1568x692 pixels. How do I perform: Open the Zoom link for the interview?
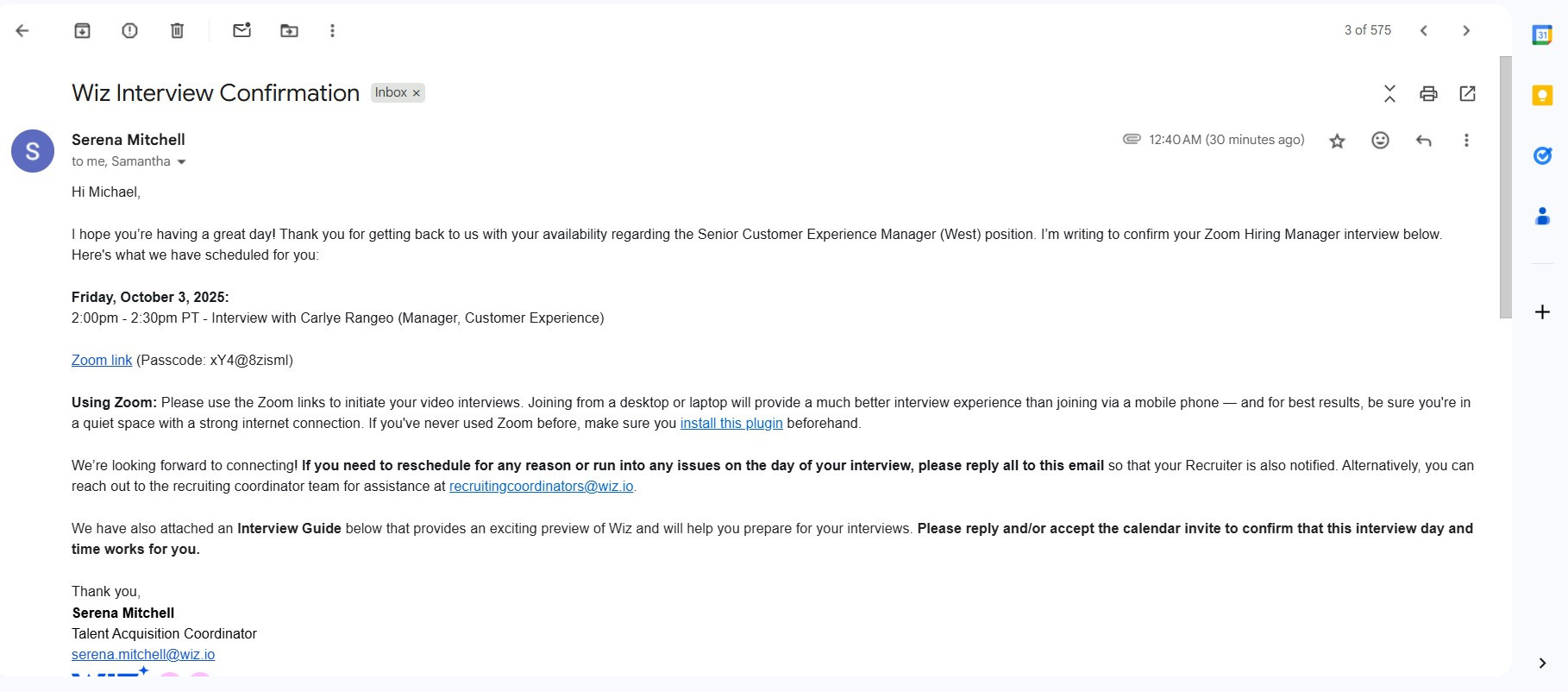coord(102,361)
